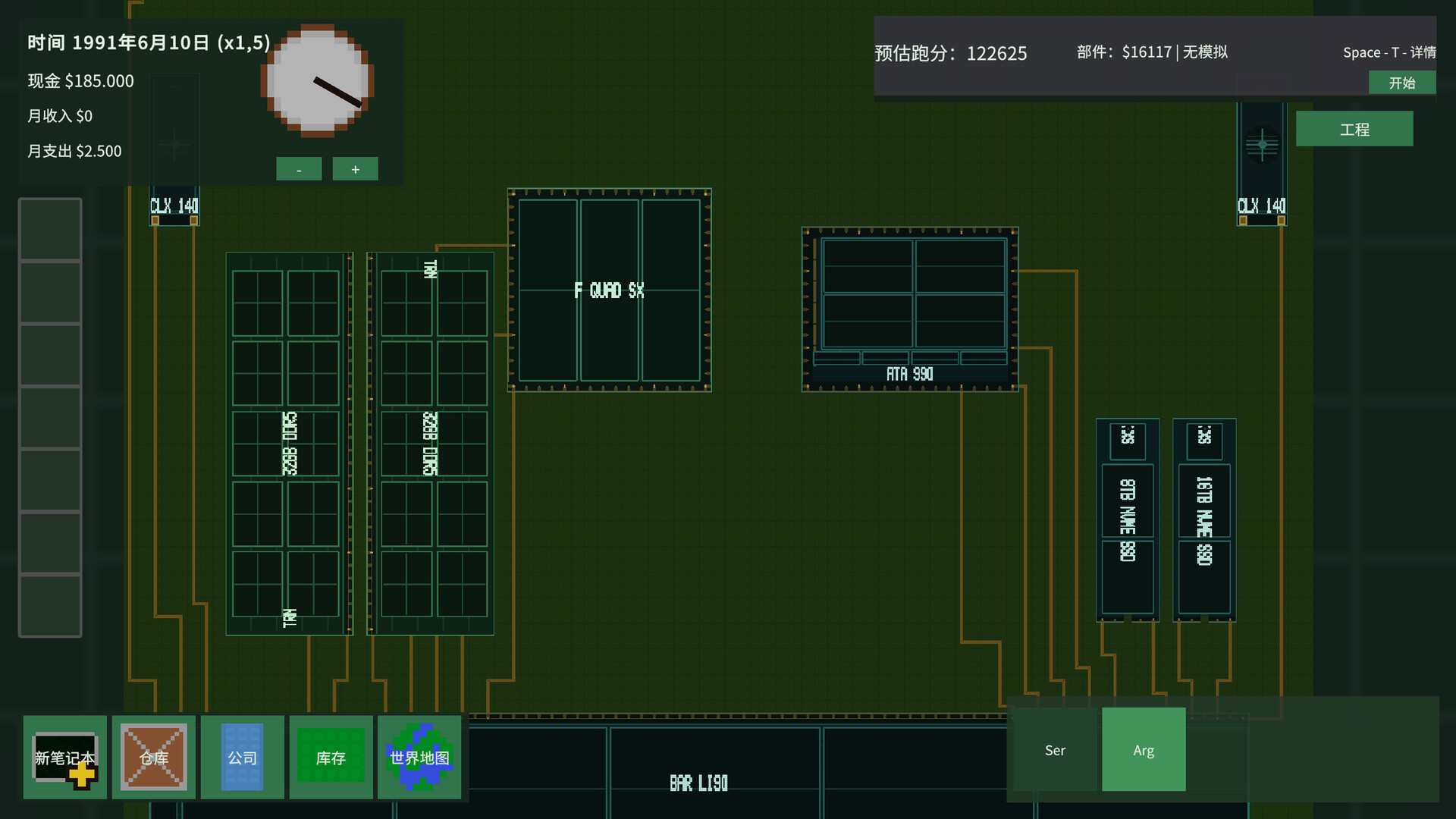The width and height of the screenshot is (1456, 819).
Task: Click the date 1991年6月10日 display
Action: [x=140, y=42]
